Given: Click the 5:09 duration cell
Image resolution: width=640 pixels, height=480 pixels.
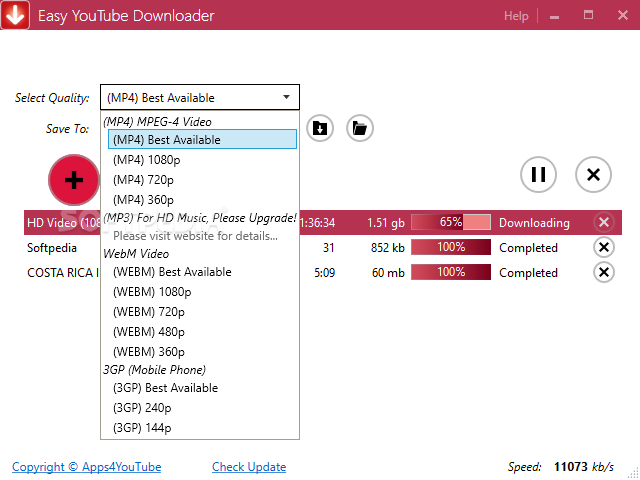Looking at the screenshot, I should pos(324,273).
